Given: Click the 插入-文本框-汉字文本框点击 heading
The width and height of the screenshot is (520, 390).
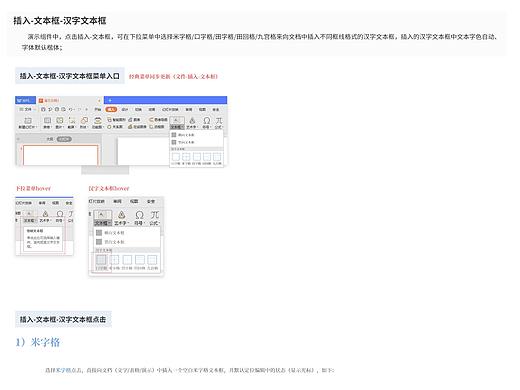Looking at the screenshot, I should 63,319.
